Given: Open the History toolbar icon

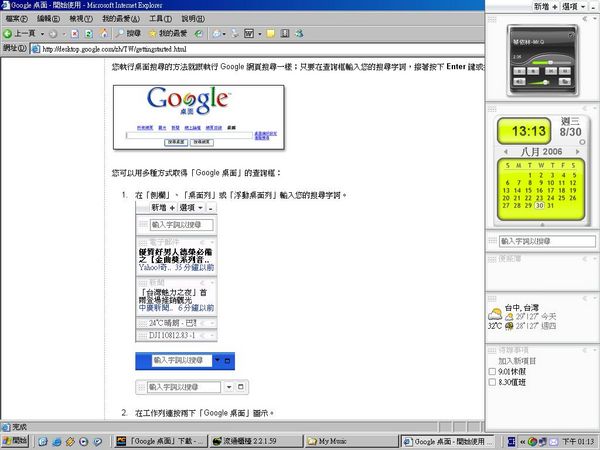Looking at the screenshot, I should 199,34.
